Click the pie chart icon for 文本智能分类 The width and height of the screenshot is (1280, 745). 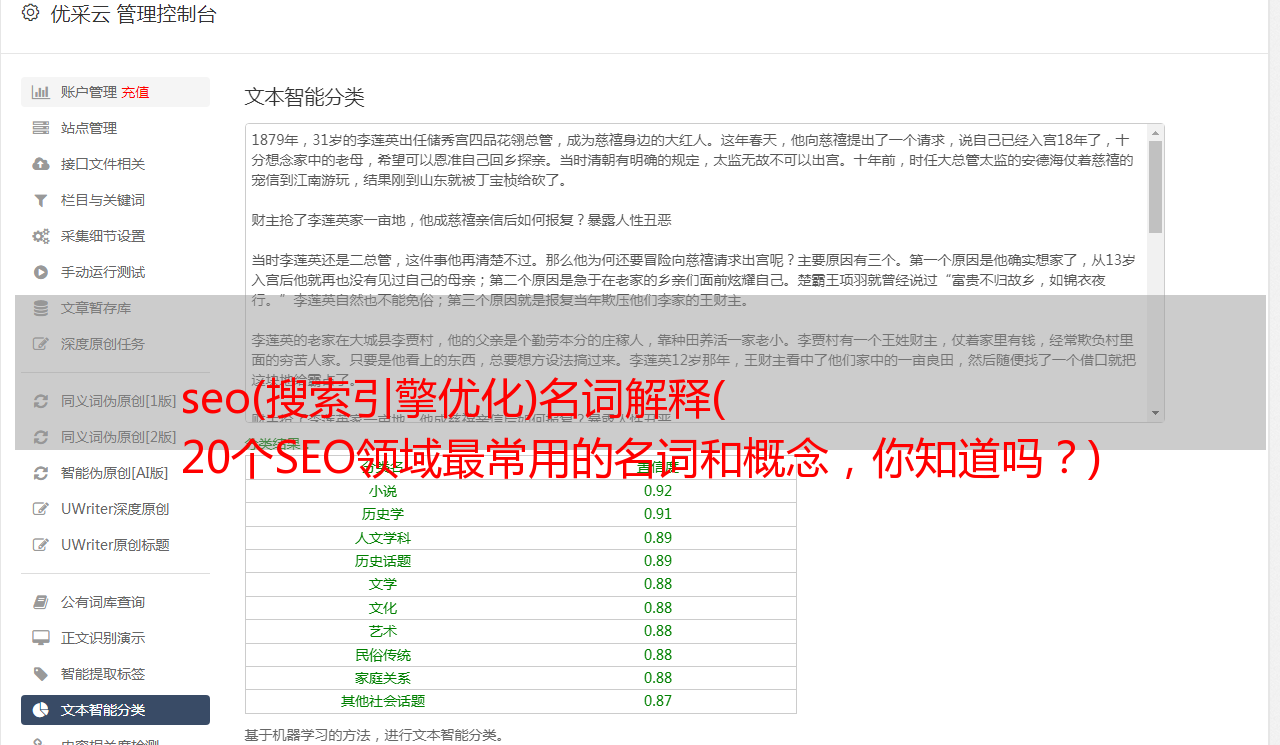(41, 710)
